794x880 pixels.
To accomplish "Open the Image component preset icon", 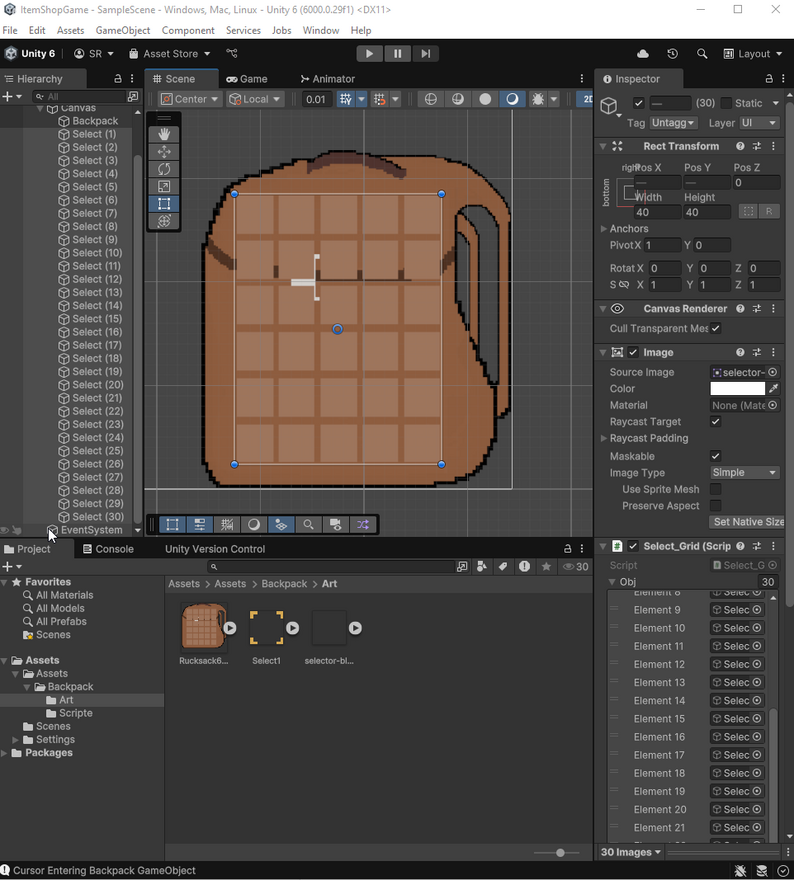I will [x=757, y=352].
